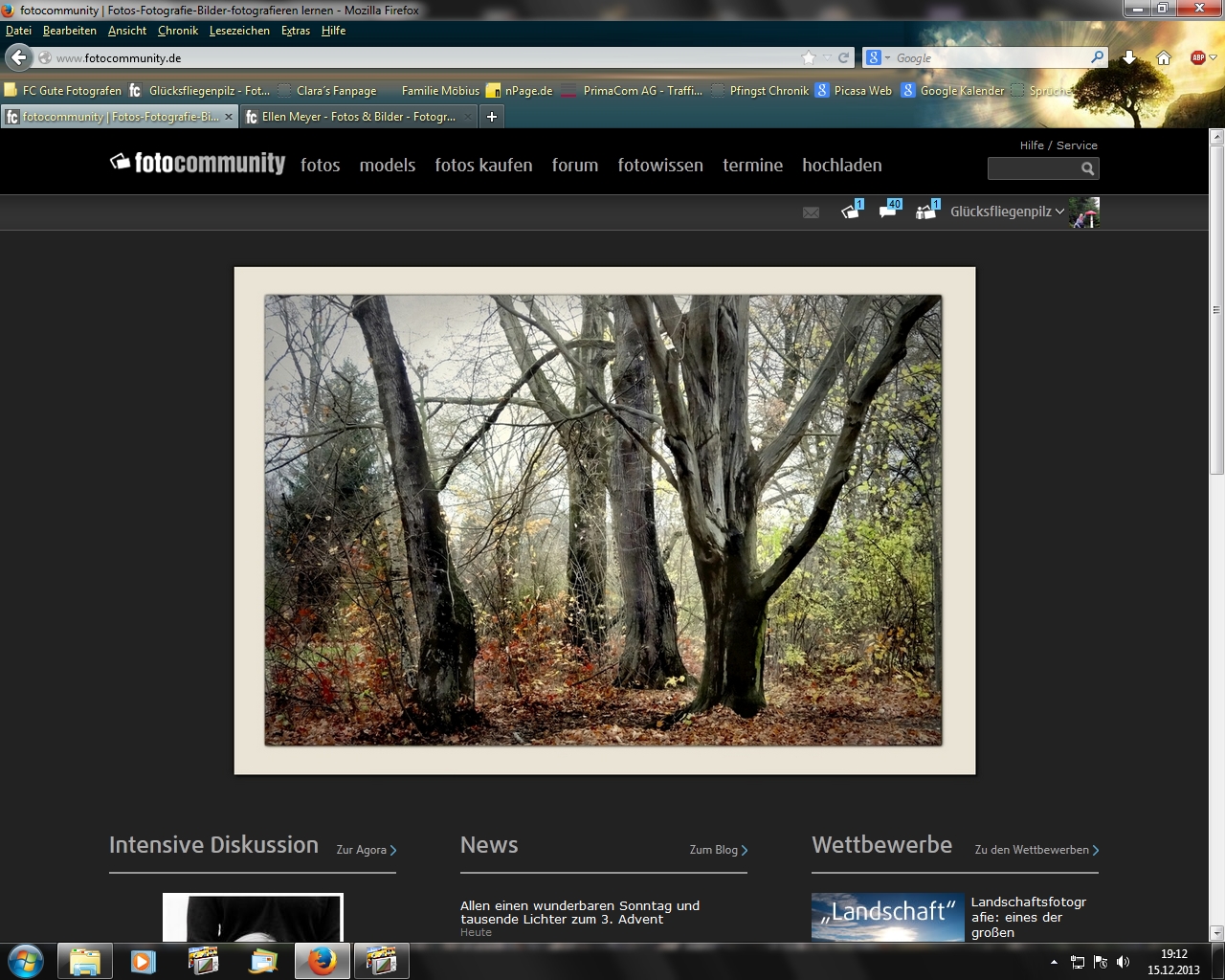Open the featured forest photo

point(603,520)
